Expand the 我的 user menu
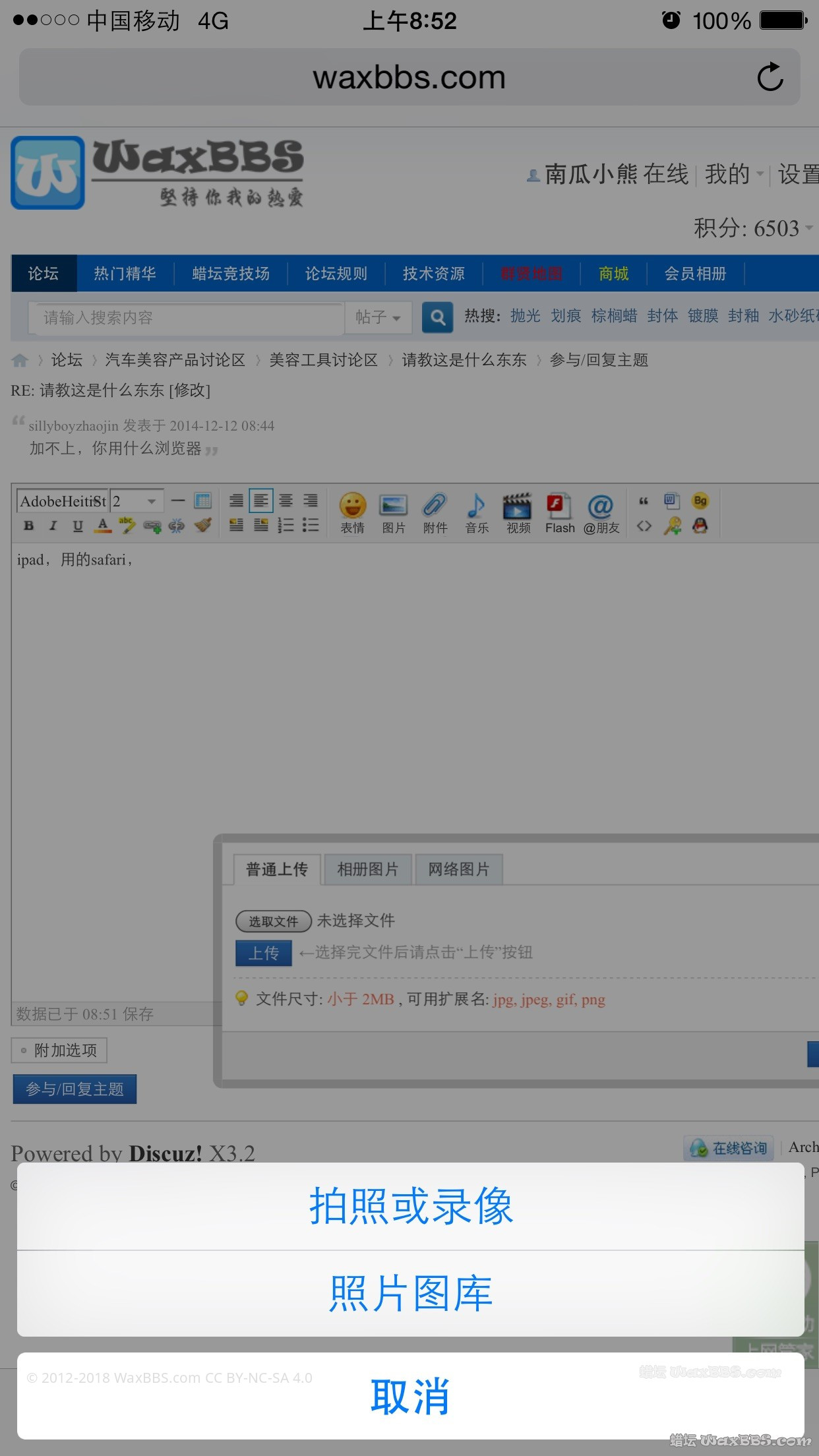The height and width of the screenshot is (1456, 819). [x=733, y=174]
